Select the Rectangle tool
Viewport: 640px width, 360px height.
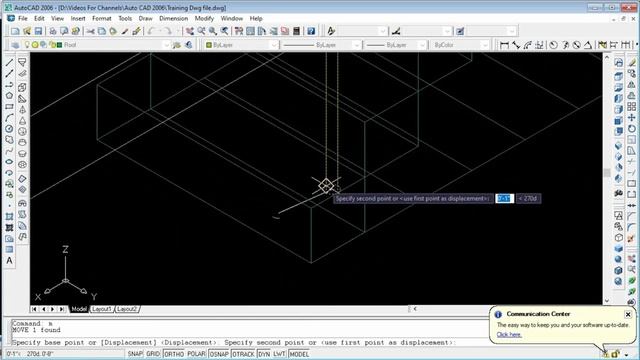click(x=9, y=107)
